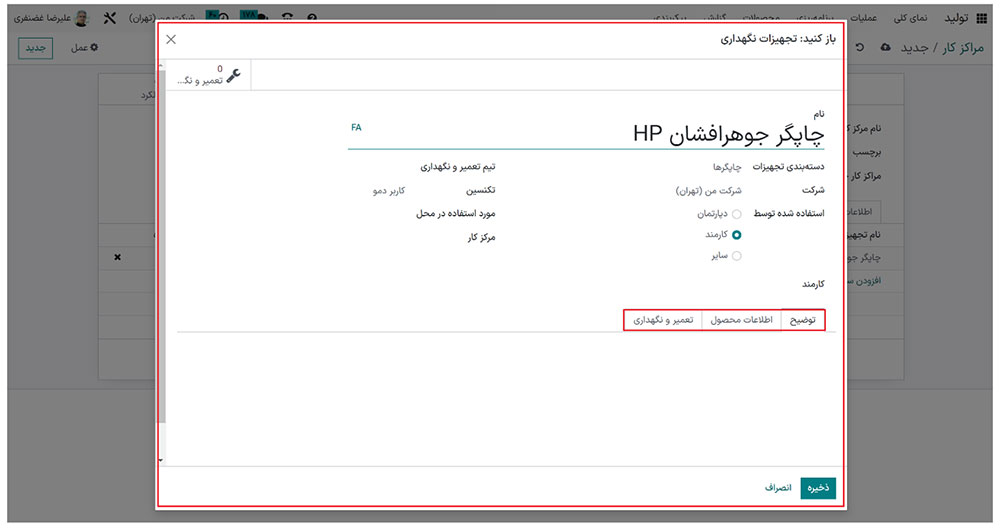Select the سایر radio option
Viewport: 1000px width, 529px height.
point(737,256)
